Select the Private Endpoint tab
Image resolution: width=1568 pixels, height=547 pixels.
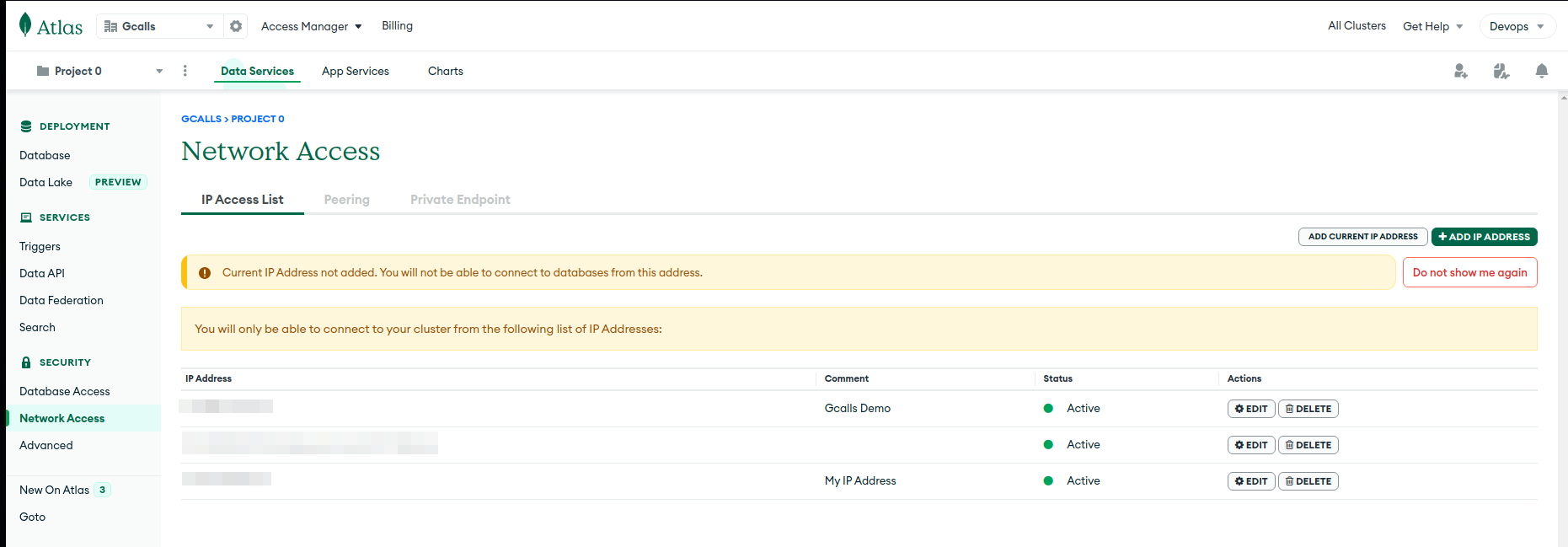460,200
